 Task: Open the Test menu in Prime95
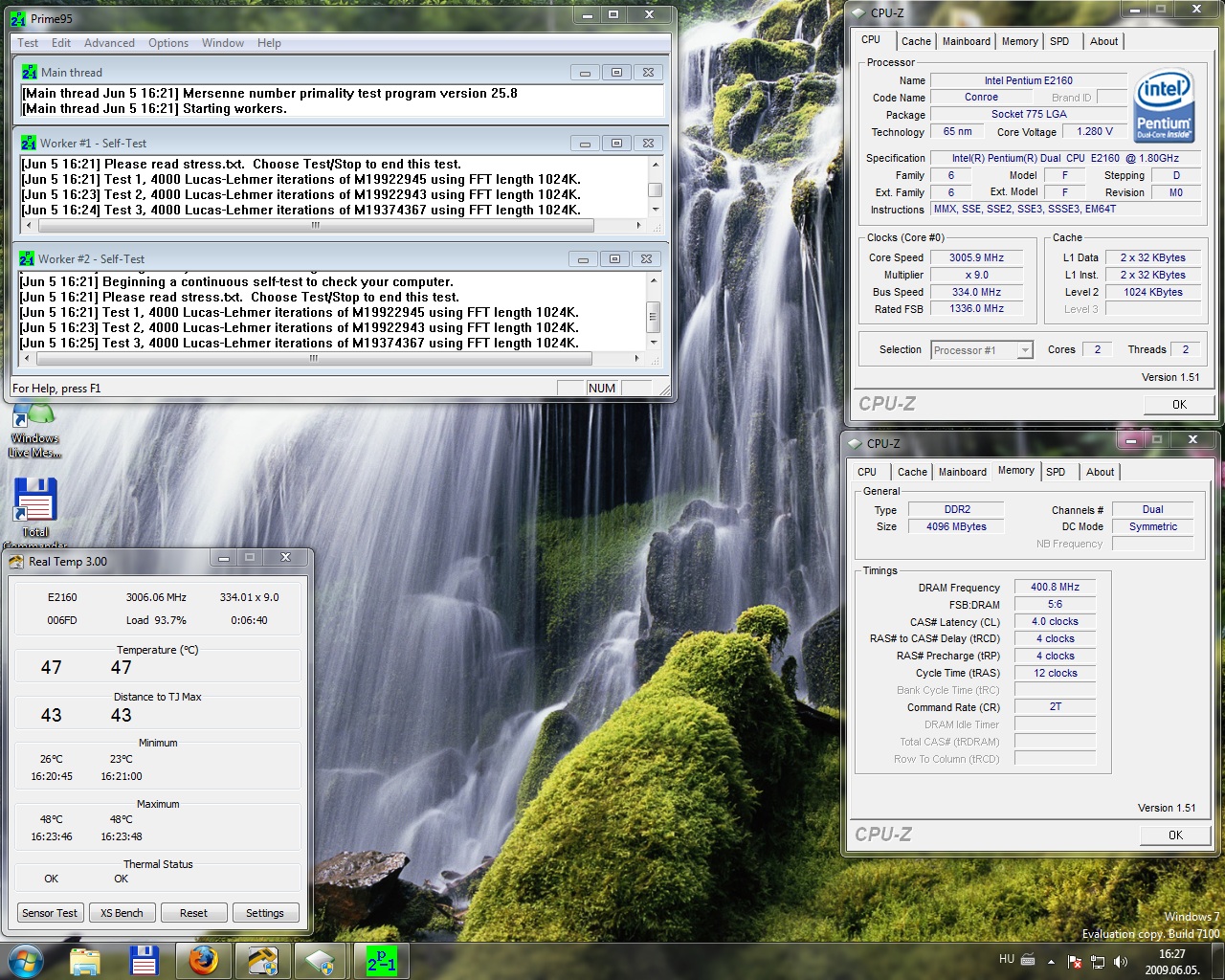coord(28,43)
